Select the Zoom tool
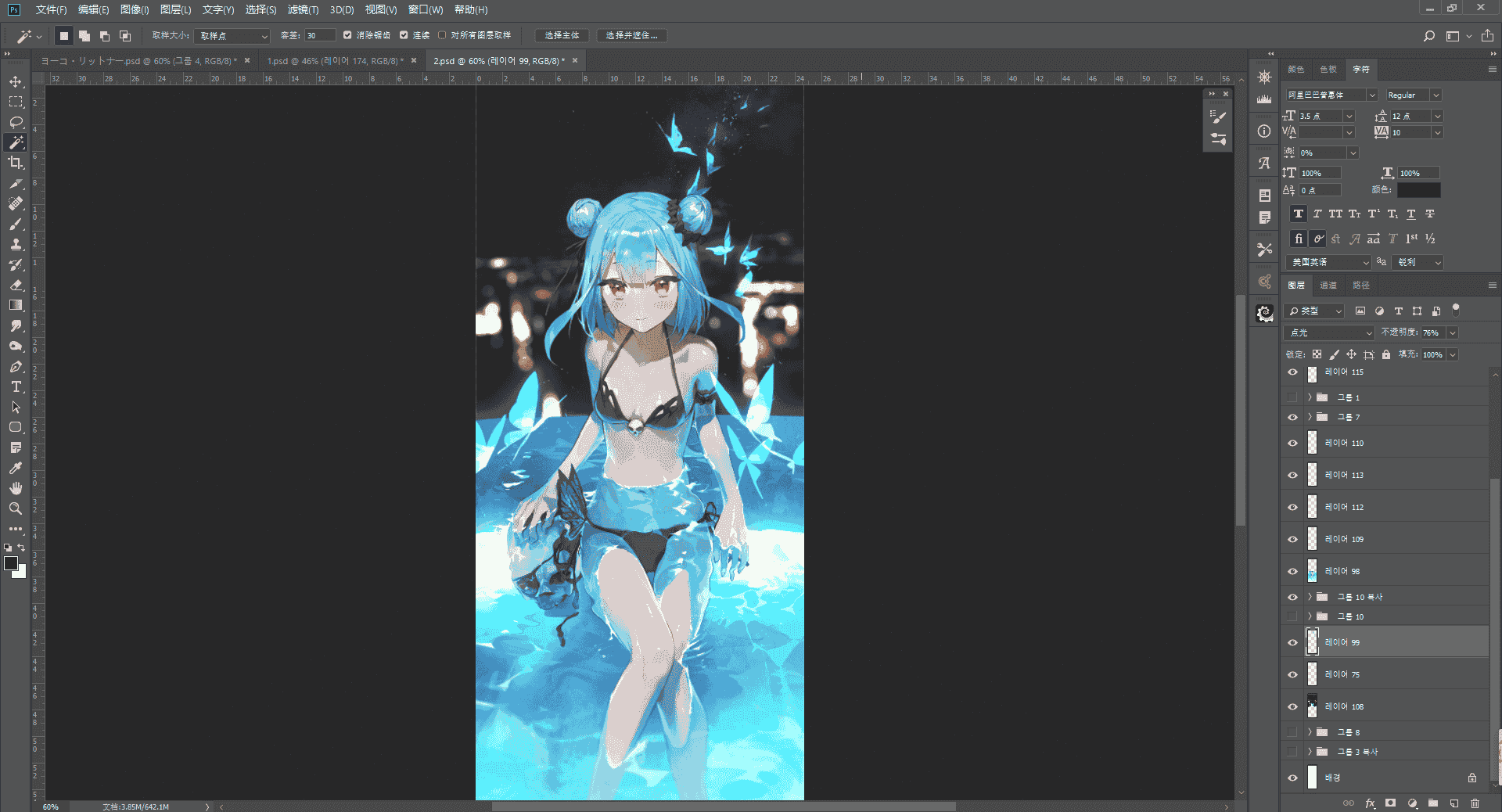Image resolution: width=1502 pixels, height=812 pixels. pos(16,508)
